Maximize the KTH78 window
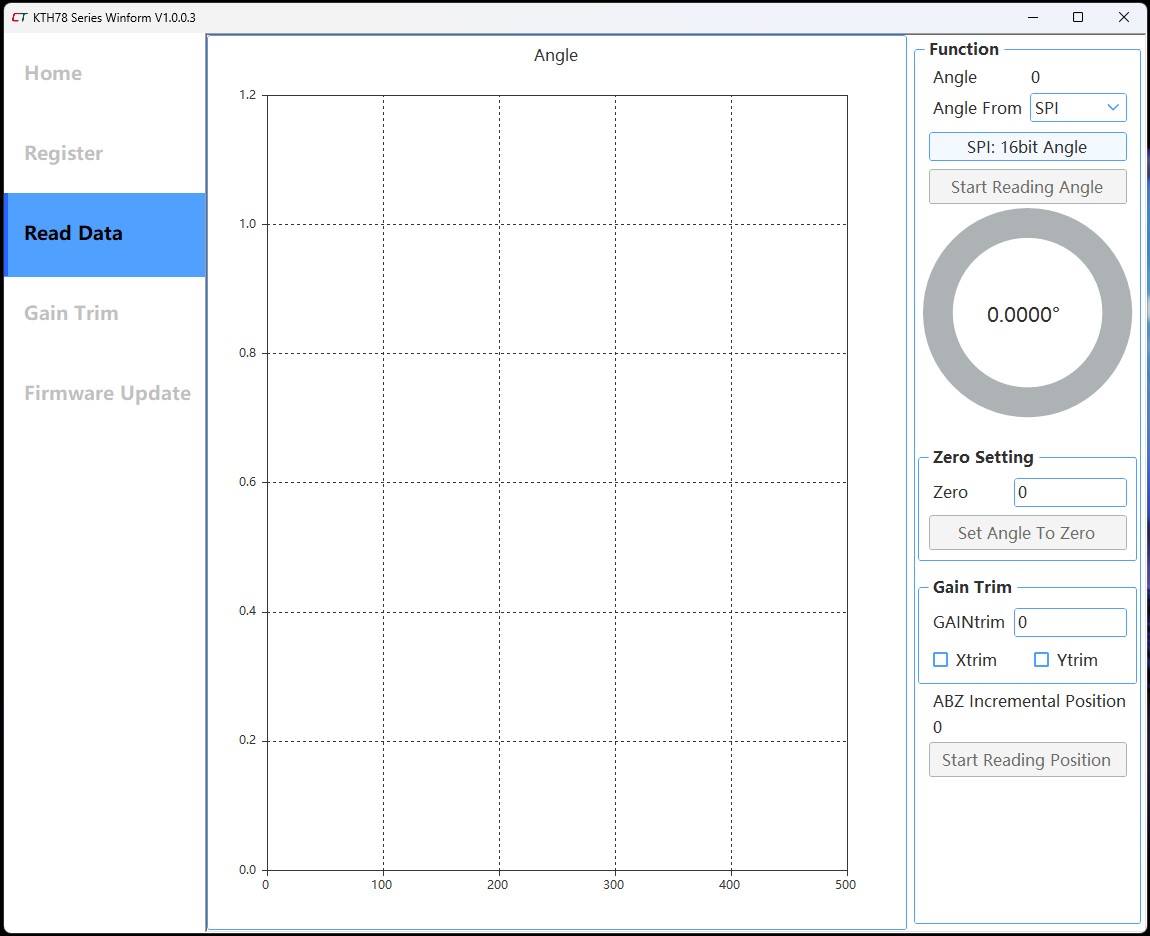Viewport: 1150px width, 936px height. 1078,17
